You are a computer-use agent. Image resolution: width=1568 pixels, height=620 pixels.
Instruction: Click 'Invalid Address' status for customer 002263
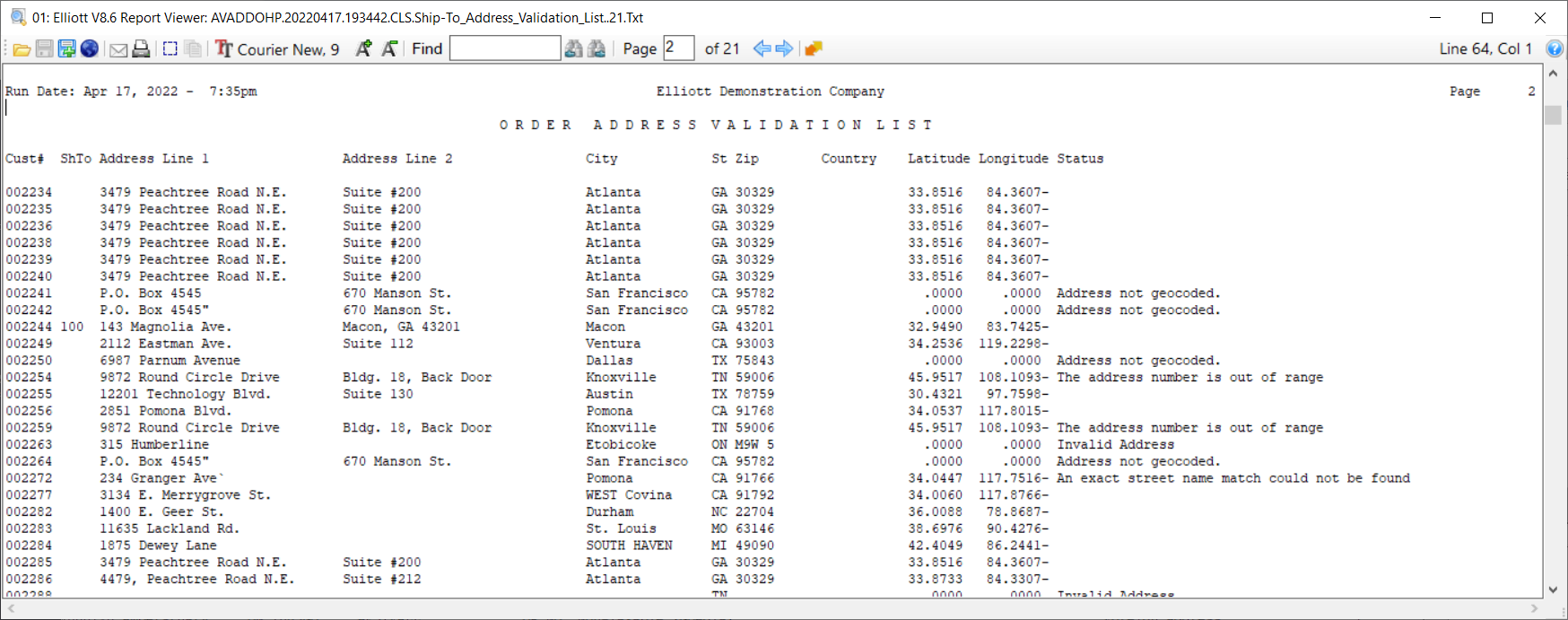1115,444
